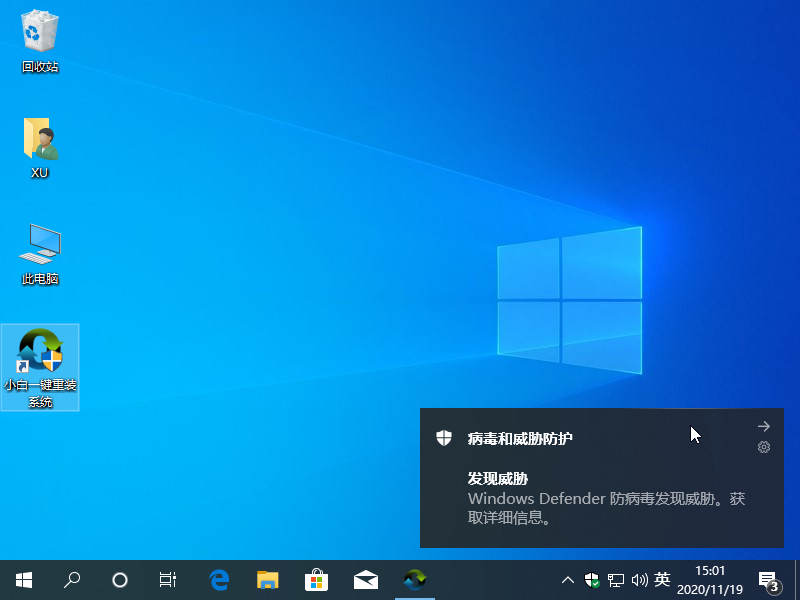Open the volume speaker tray icon

639,580
